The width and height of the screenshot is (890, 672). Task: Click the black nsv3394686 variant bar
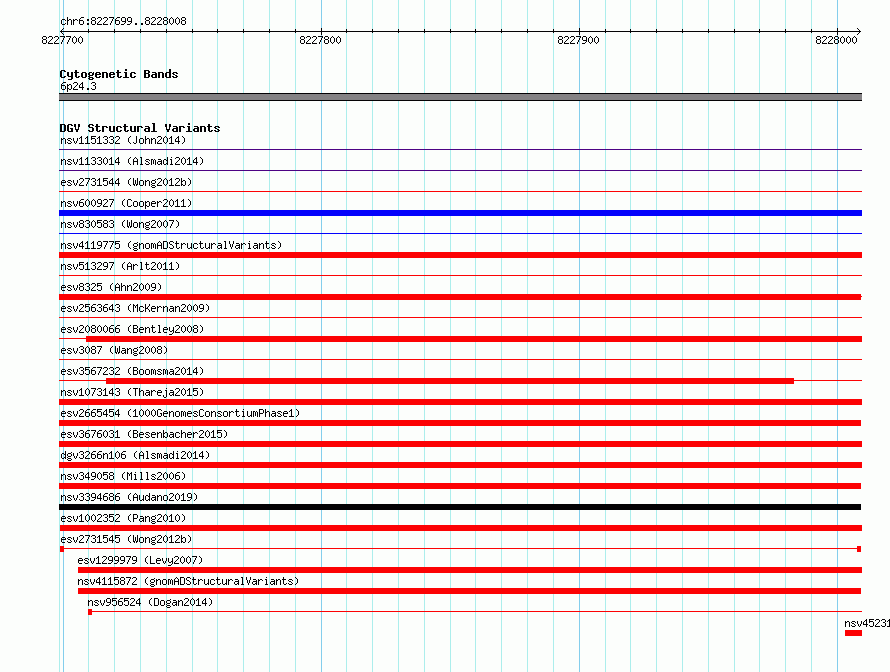pyautogui.click(x=460, y=507)
